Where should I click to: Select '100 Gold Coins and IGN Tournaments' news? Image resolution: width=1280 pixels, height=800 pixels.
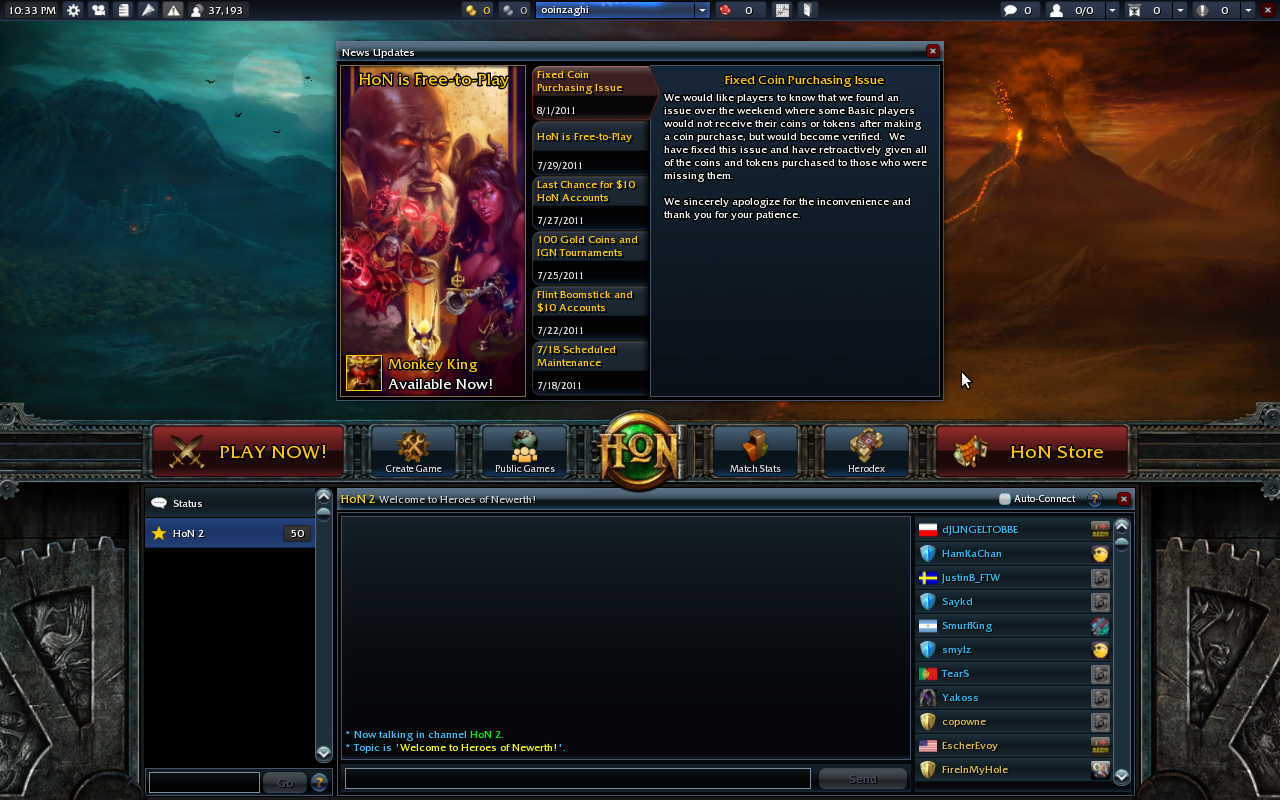[590, 258]
